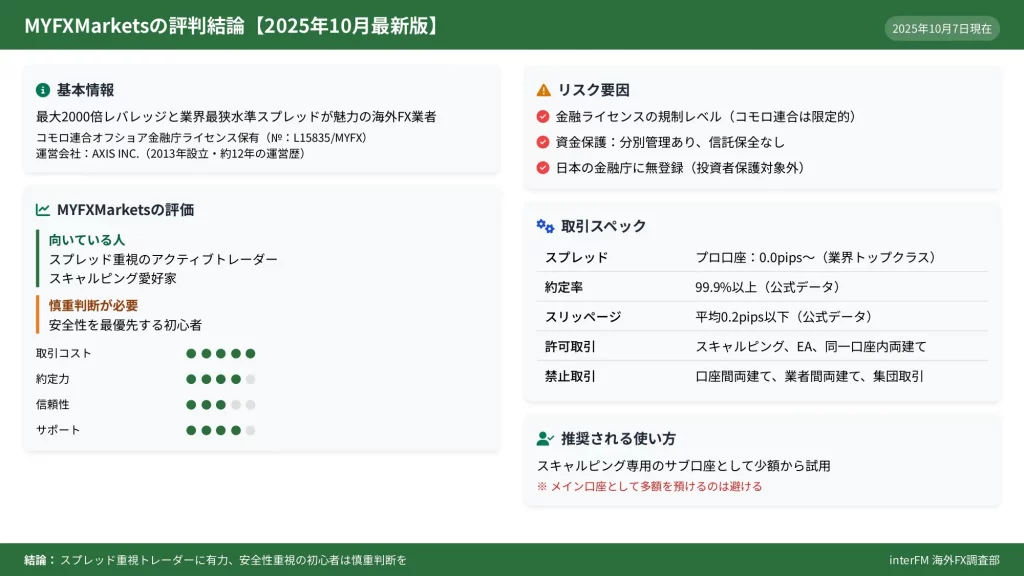
Task: Click the 結論 label in footer
Action: coord(40,560)
